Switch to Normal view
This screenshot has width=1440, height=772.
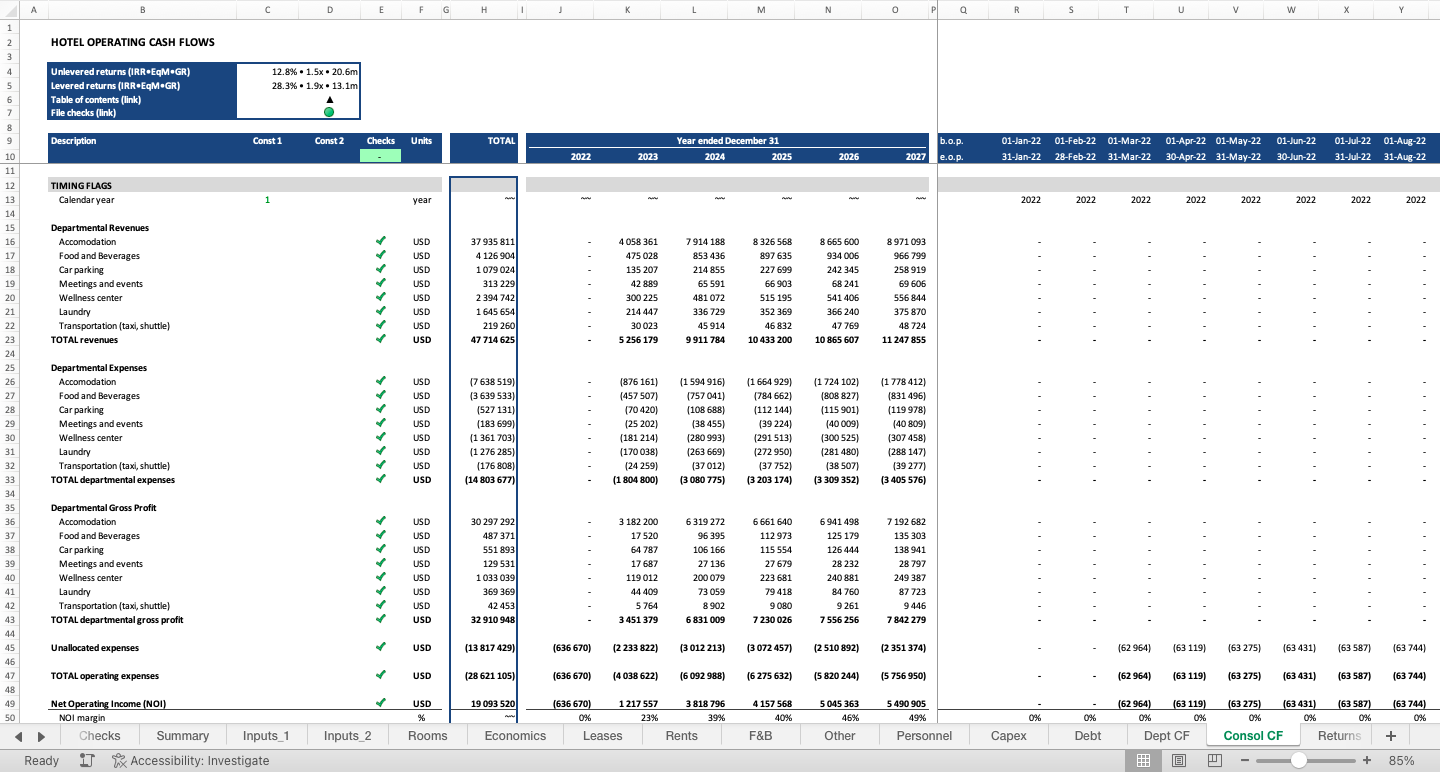pos(1143,760)
